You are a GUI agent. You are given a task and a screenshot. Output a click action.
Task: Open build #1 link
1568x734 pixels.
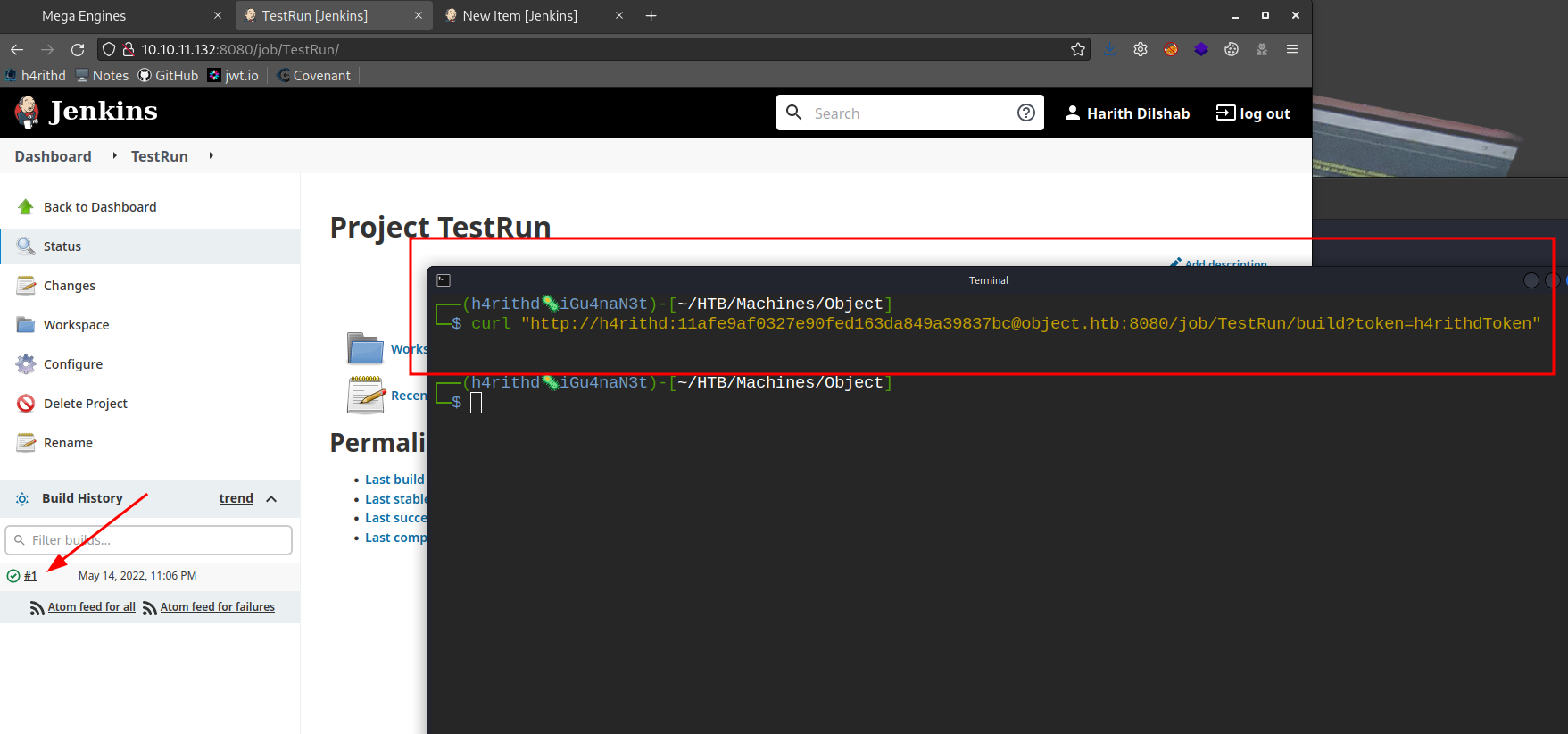click(30, 576)
